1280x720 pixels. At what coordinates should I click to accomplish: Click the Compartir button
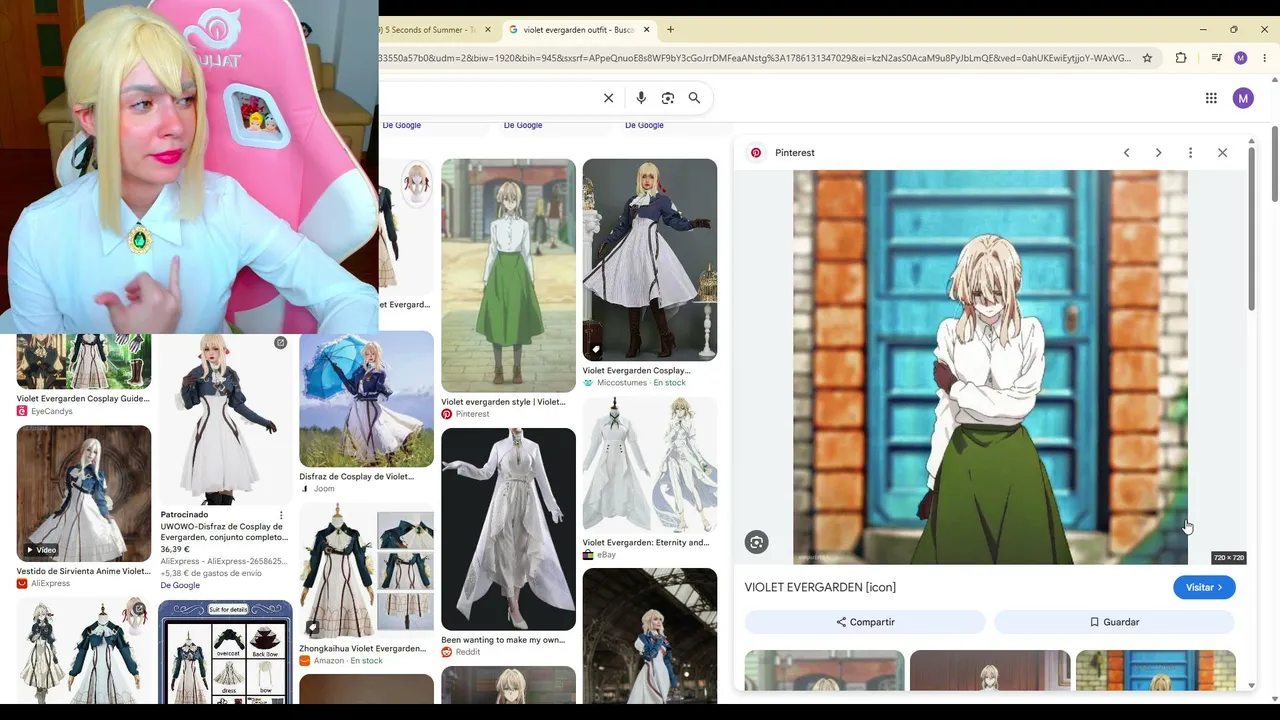865,622
